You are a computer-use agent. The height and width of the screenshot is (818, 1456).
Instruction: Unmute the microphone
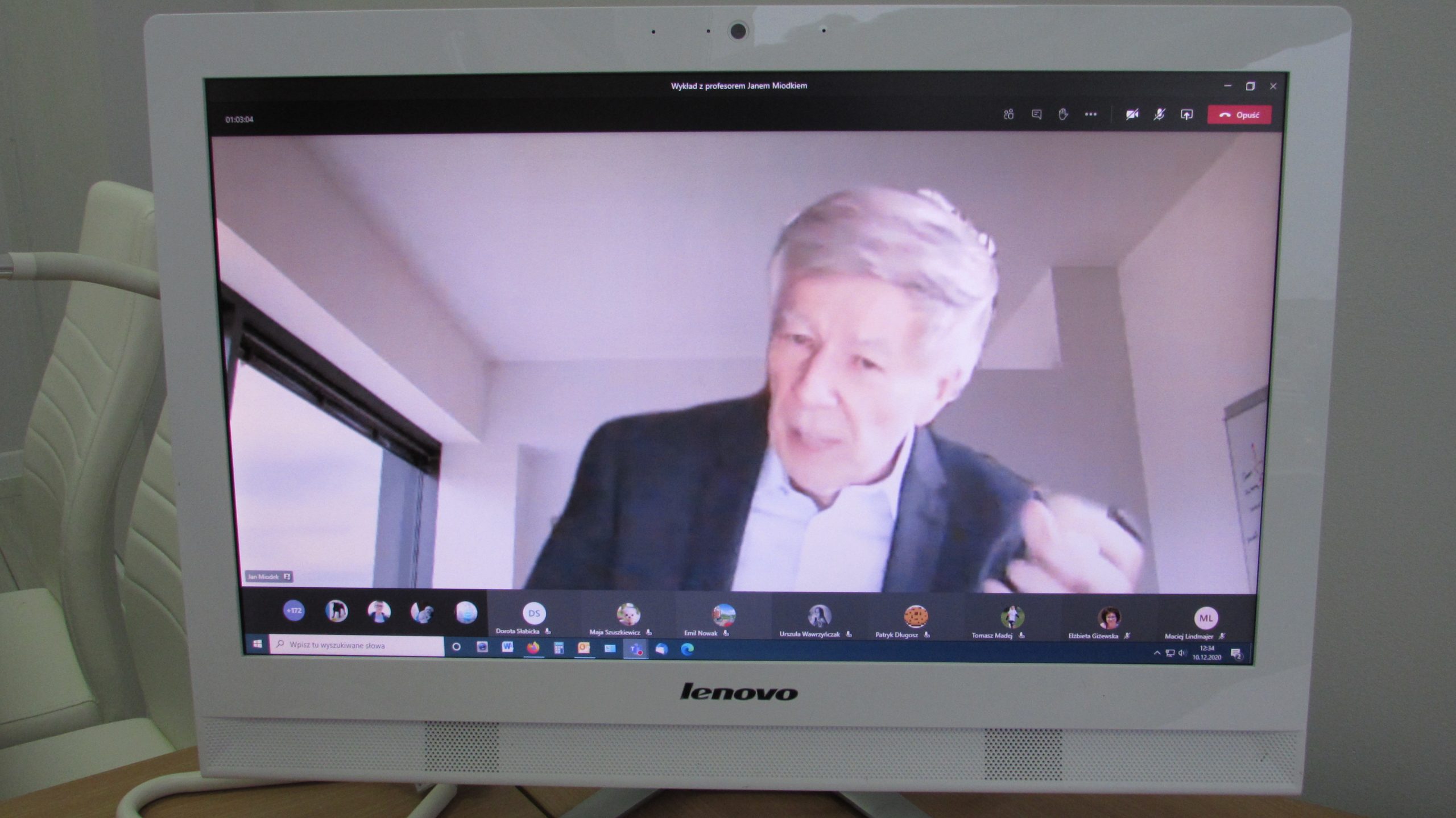[x=1159, y=115]
